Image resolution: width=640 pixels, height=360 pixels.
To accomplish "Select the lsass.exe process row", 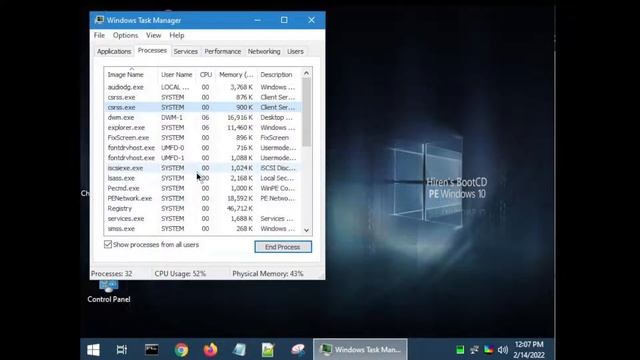I will click(203, 178).
